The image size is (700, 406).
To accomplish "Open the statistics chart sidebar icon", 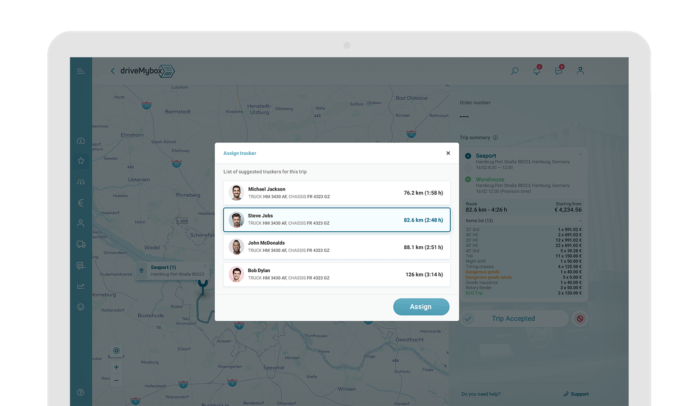I will click(81, 286).
